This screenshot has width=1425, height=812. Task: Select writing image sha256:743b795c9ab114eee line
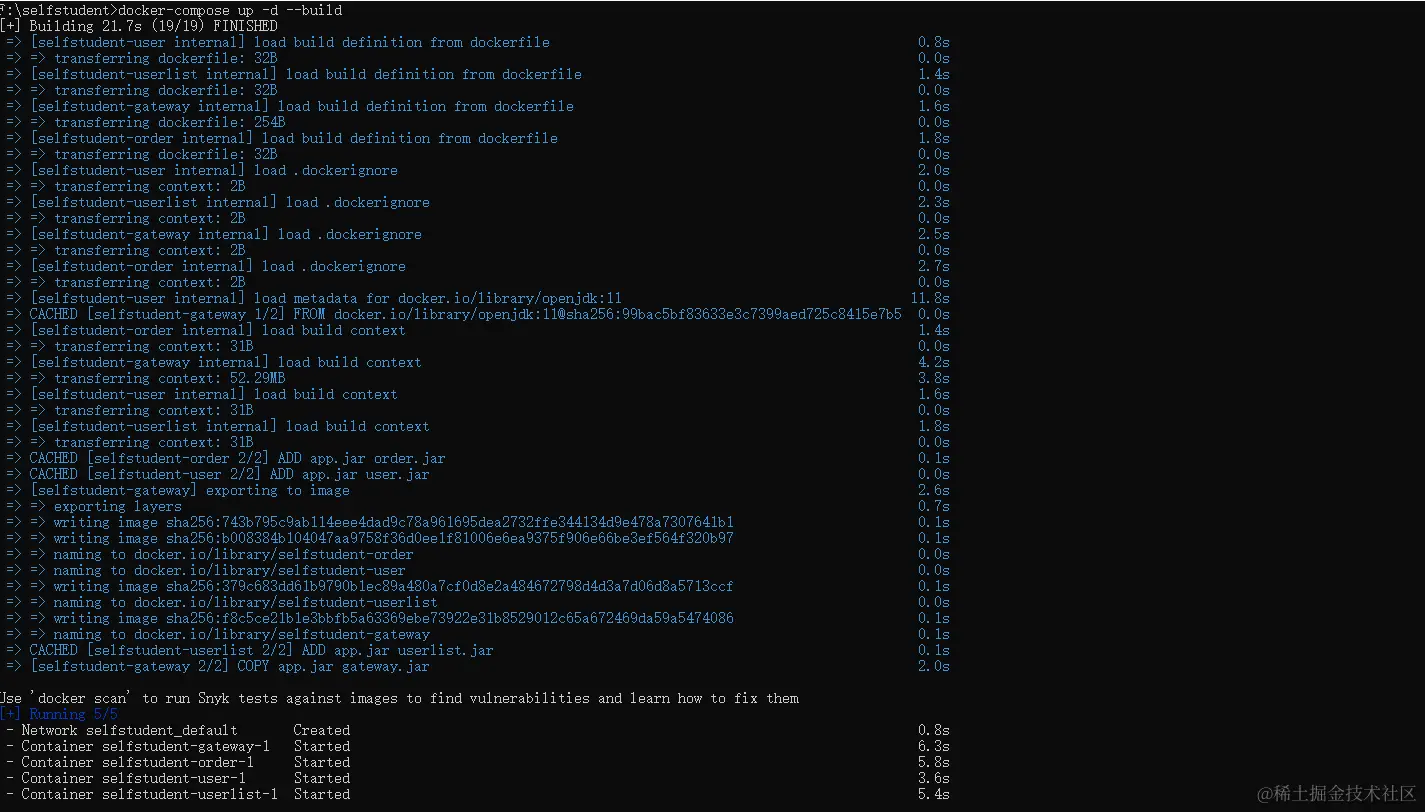pyautogui.click(x=369, y=522)
